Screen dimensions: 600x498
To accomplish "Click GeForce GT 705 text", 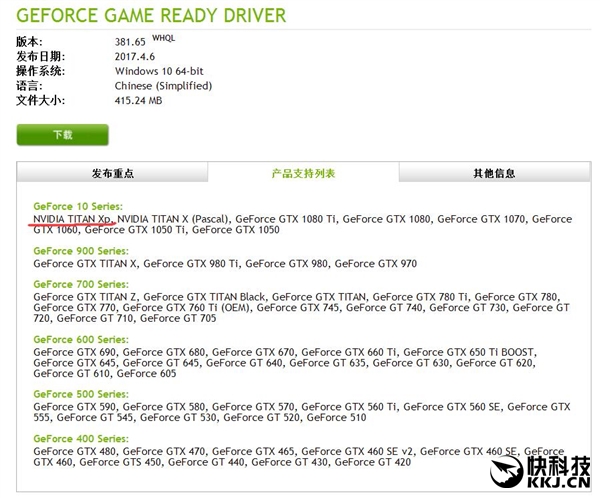I will click(x=178, y=318).
